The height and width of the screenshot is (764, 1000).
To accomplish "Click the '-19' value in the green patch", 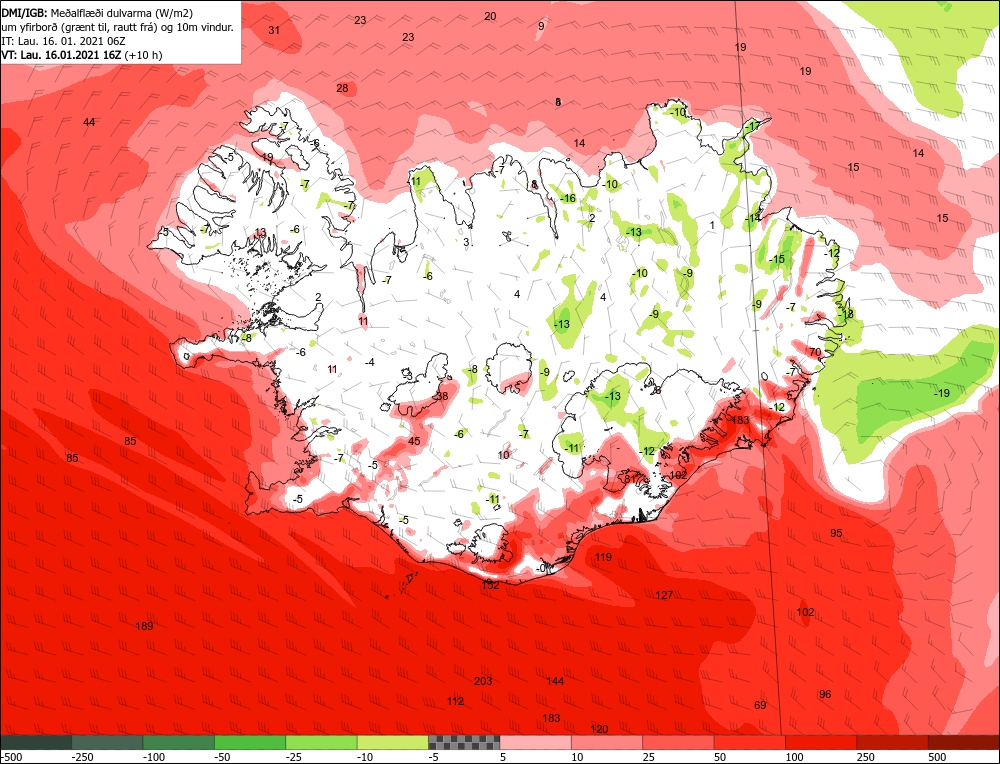I will [942, 393].
